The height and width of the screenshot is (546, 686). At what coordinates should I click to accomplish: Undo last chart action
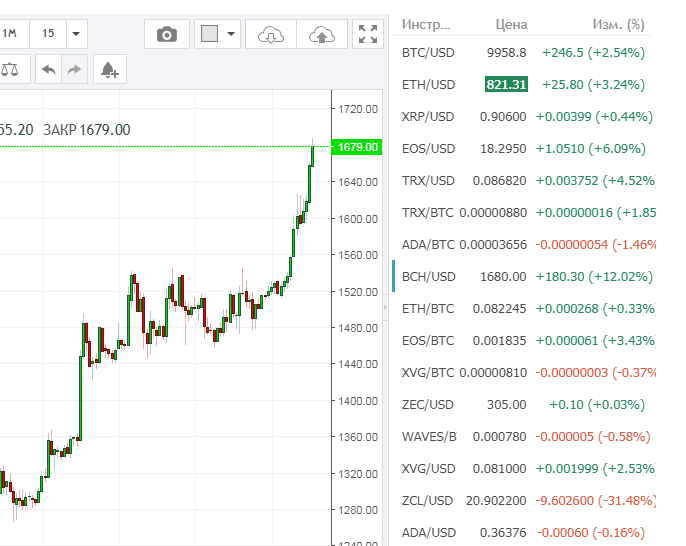pyautogui.click(x=49, y=69)
